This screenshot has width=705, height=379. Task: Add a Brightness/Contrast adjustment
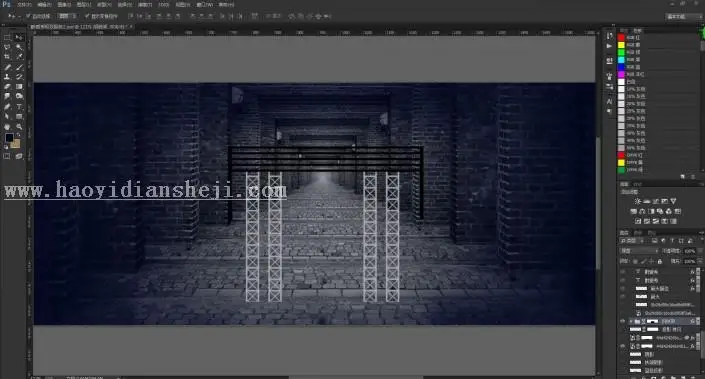pos(638,201)
